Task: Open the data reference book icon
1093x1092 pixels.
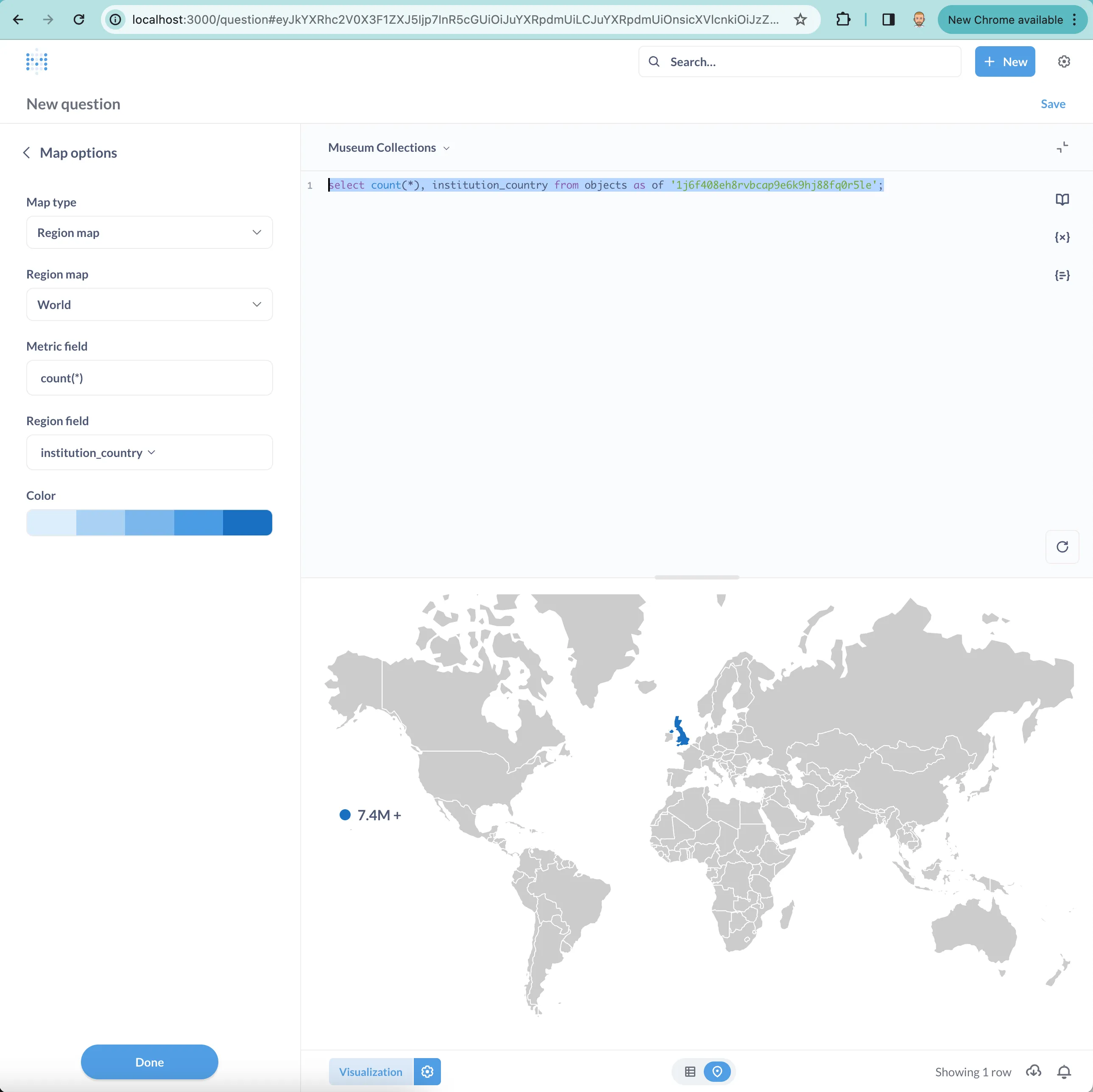Action: [x=1062, y=200]
